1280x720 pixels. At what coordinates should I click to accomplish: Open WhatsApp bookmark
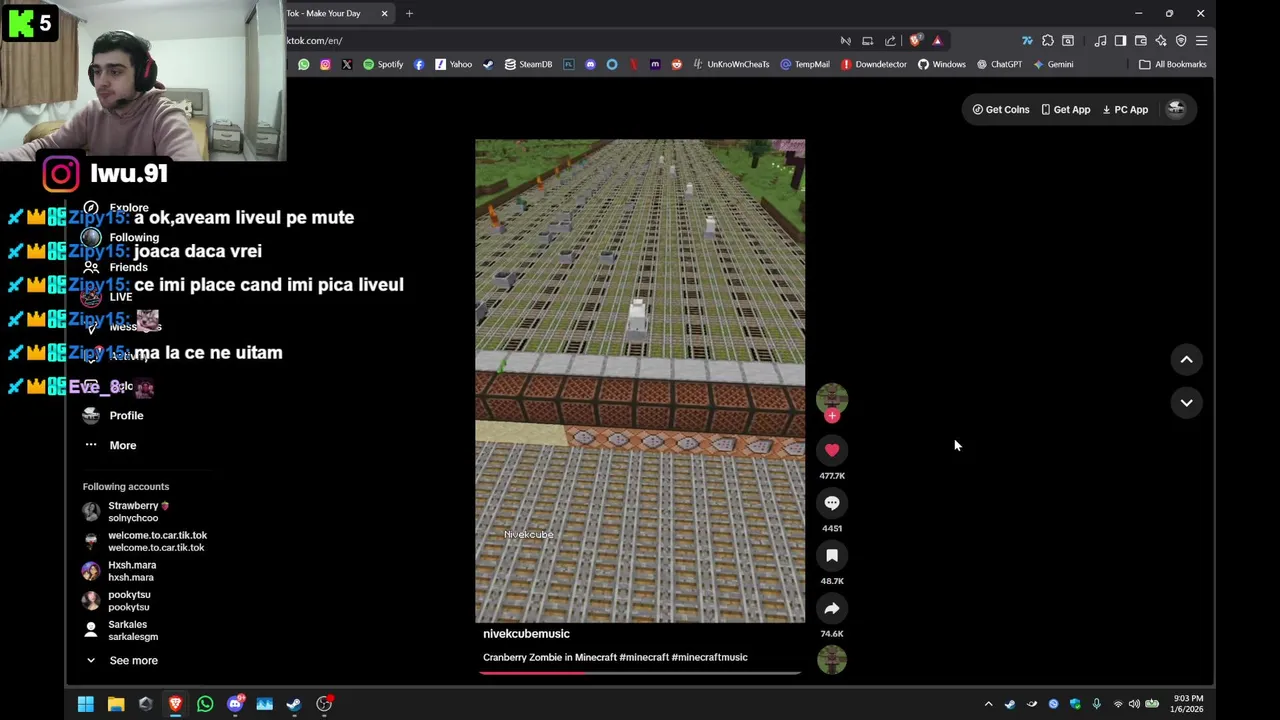[x=304, y=64]
